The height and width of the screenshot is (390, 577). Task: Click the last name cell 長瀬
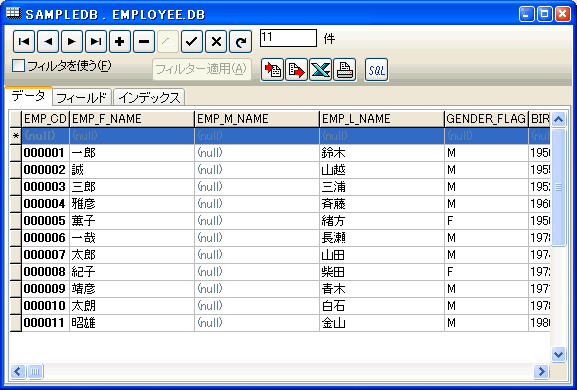382,238
